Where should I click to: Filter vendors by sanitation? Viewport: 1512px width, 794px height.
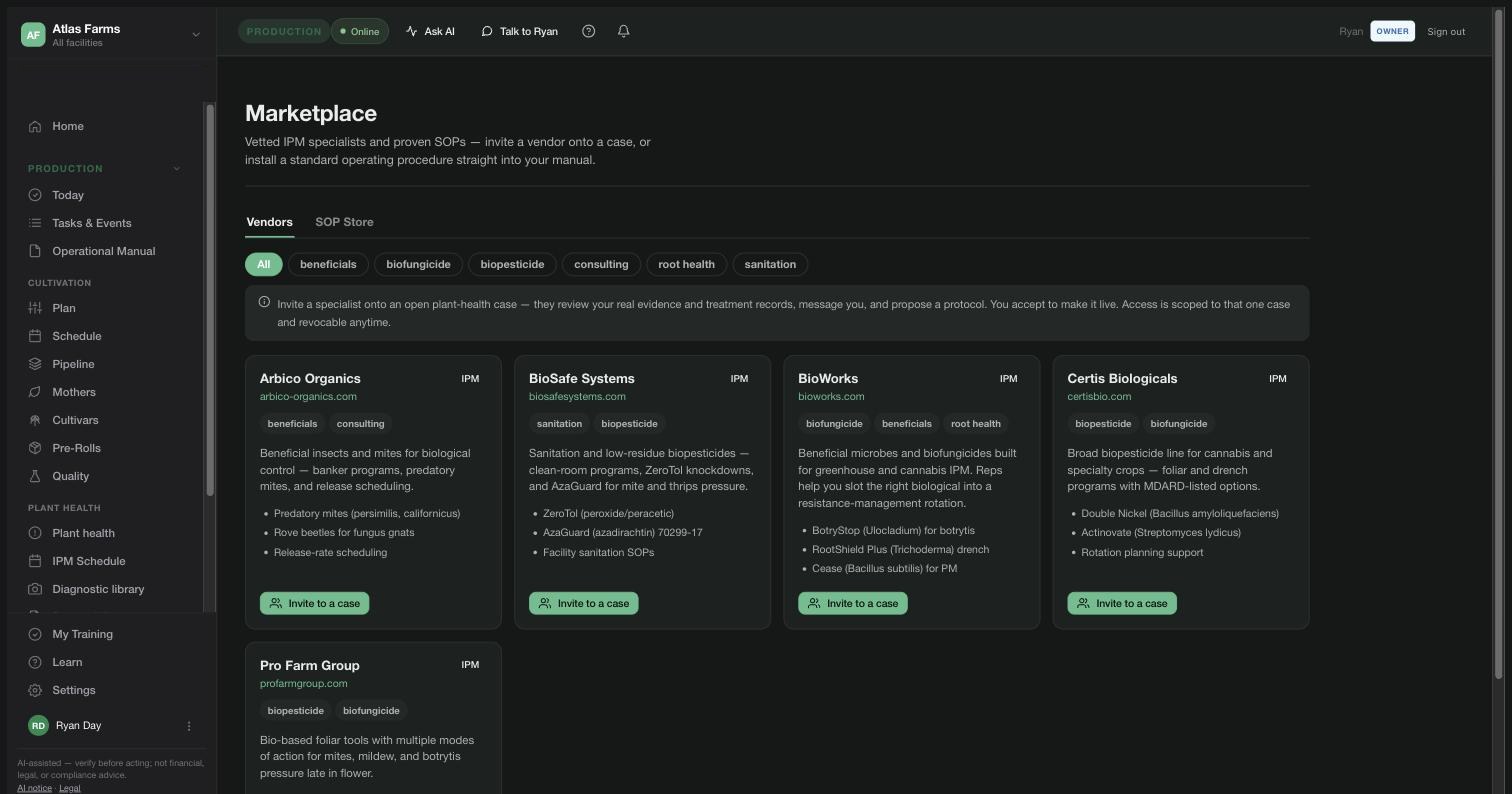(x=770, y=264)
